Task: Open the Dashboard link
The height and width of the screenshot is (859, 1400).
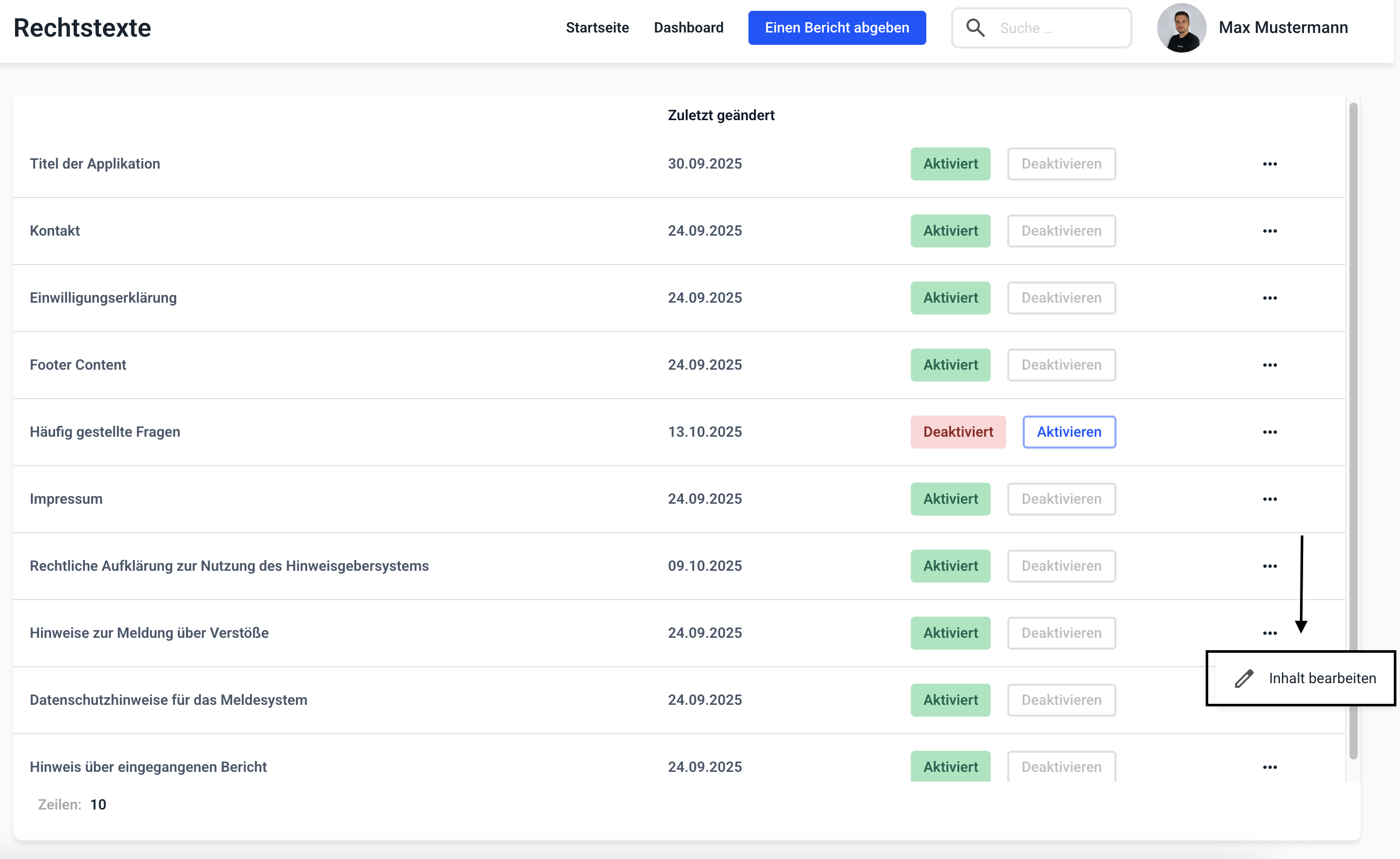Action: [x=688, y=28]
